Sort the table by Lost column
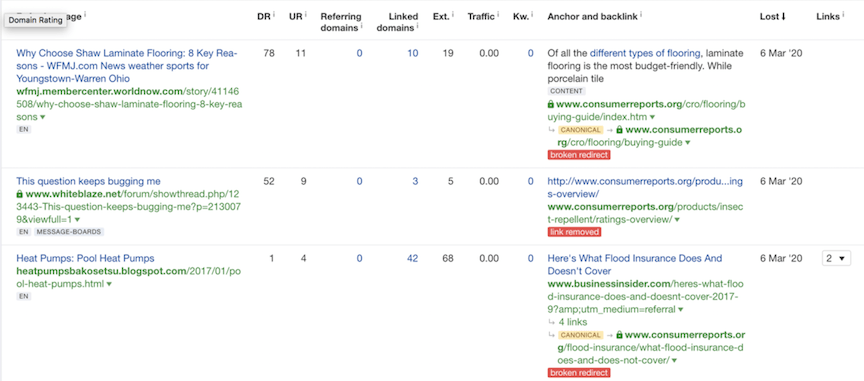The width and height of the screenshot is (864, 381). pyautogui.click(x=773, y=17)
